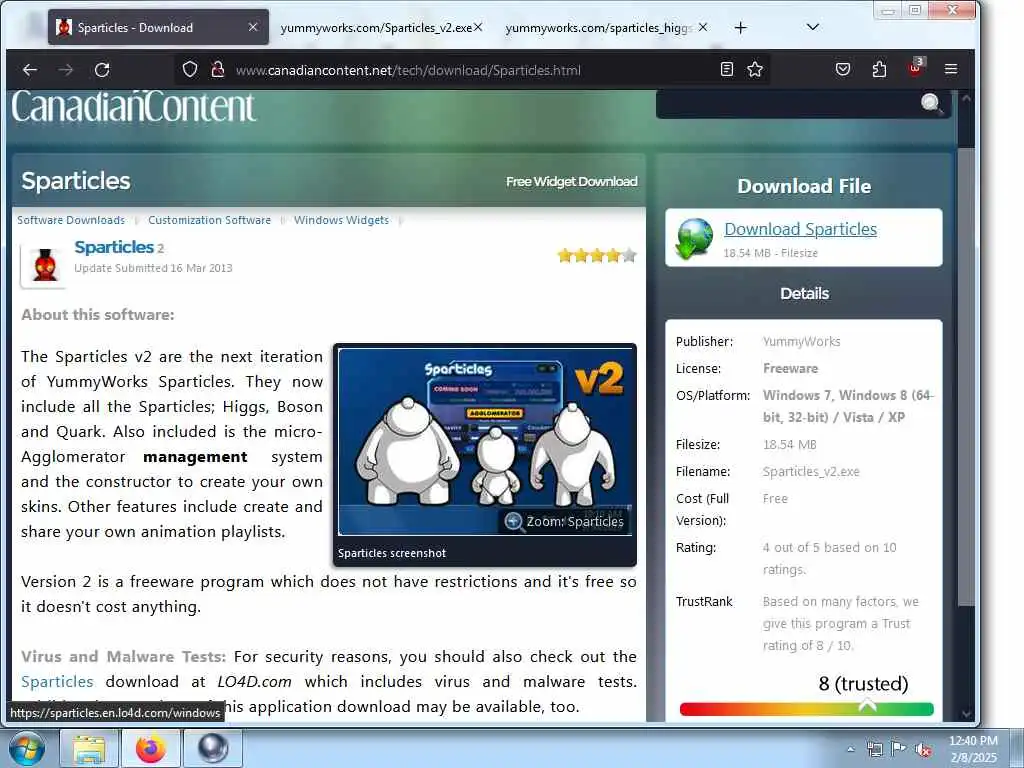Click the magnifying glass search icon
The image size is (1024, 768).
(x=931, y=103)
